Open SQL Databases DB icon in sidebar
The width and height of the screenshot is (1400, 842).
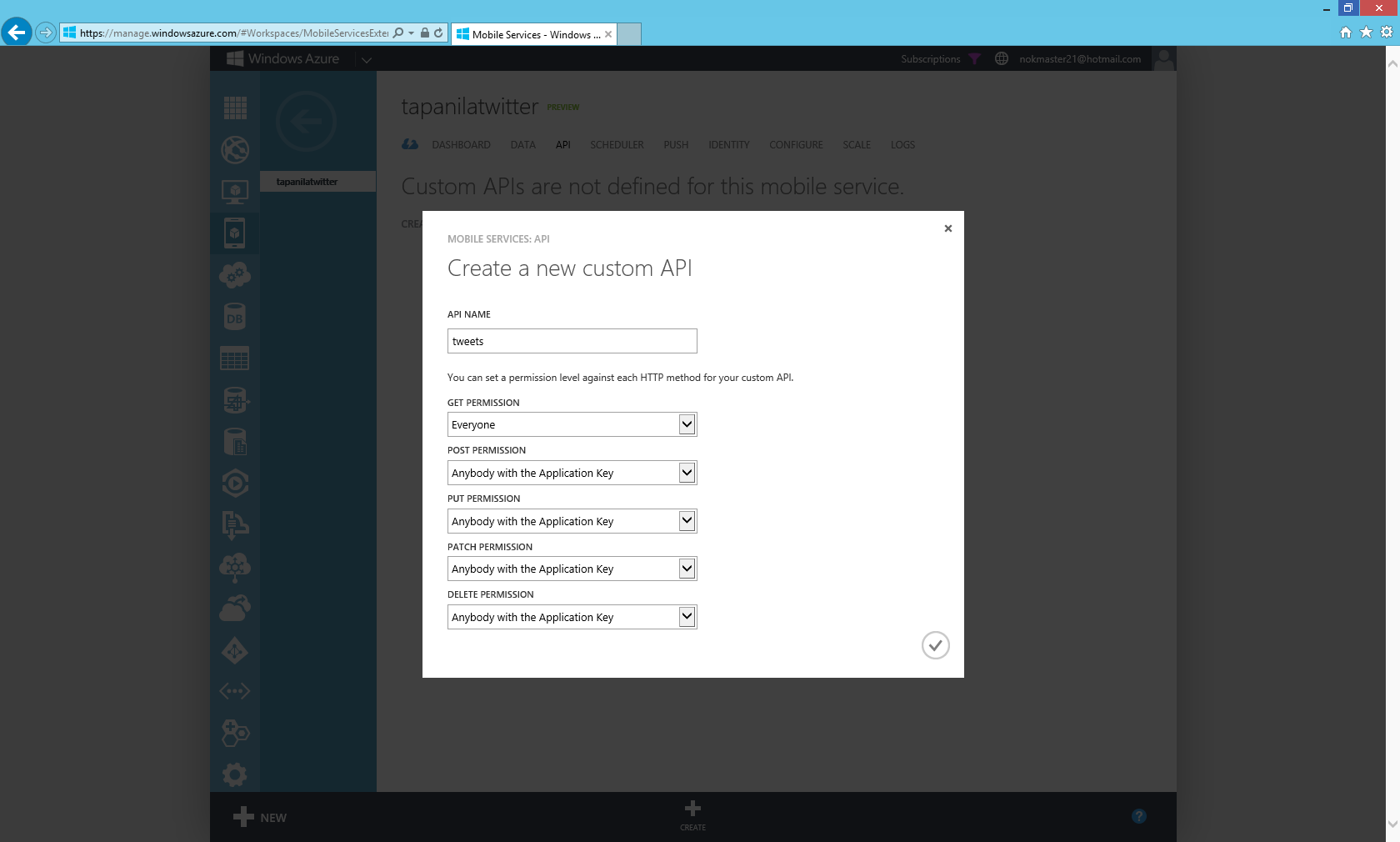click(x=235, y=317)
